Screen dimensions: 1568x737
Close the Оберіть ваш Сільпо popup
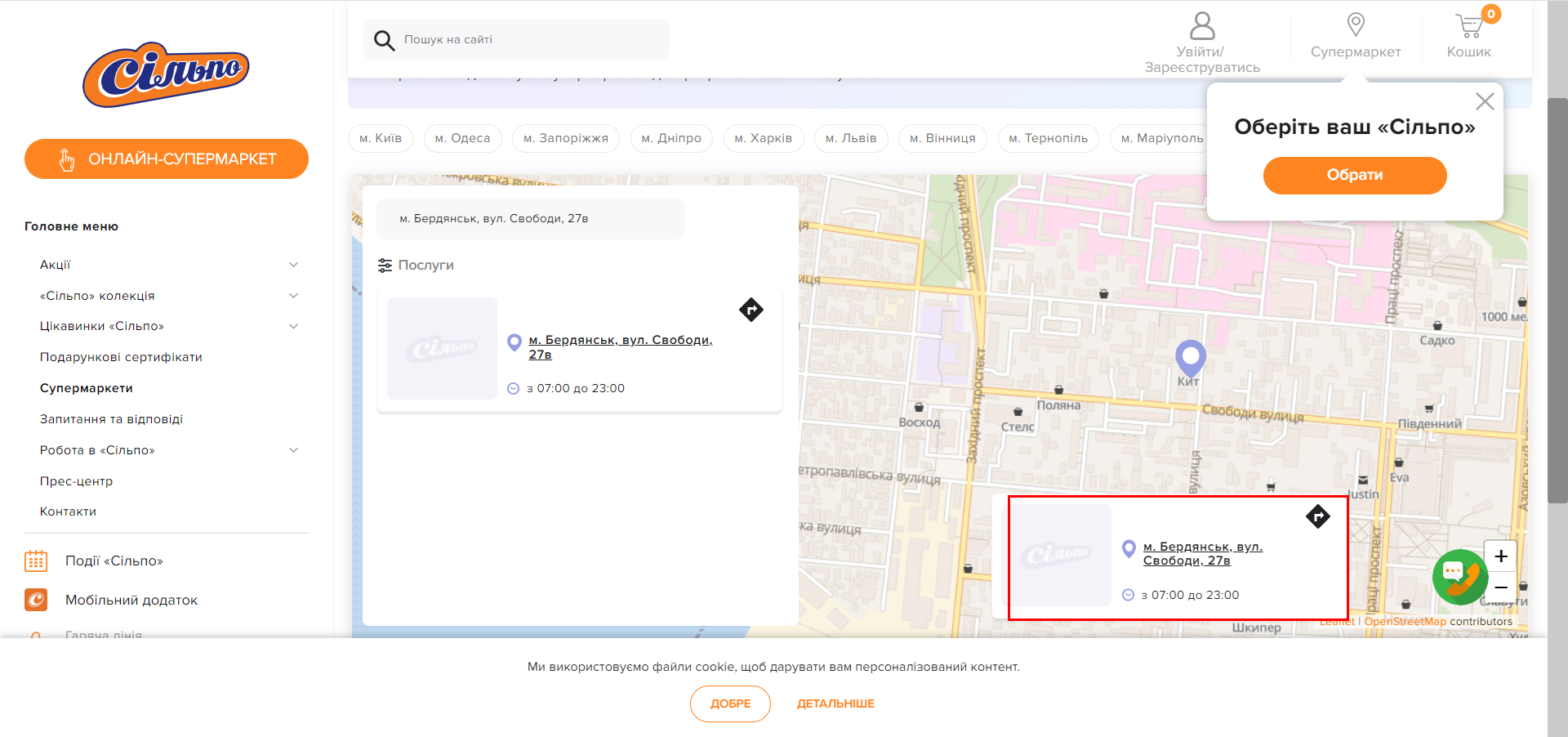pos(1485,101)
